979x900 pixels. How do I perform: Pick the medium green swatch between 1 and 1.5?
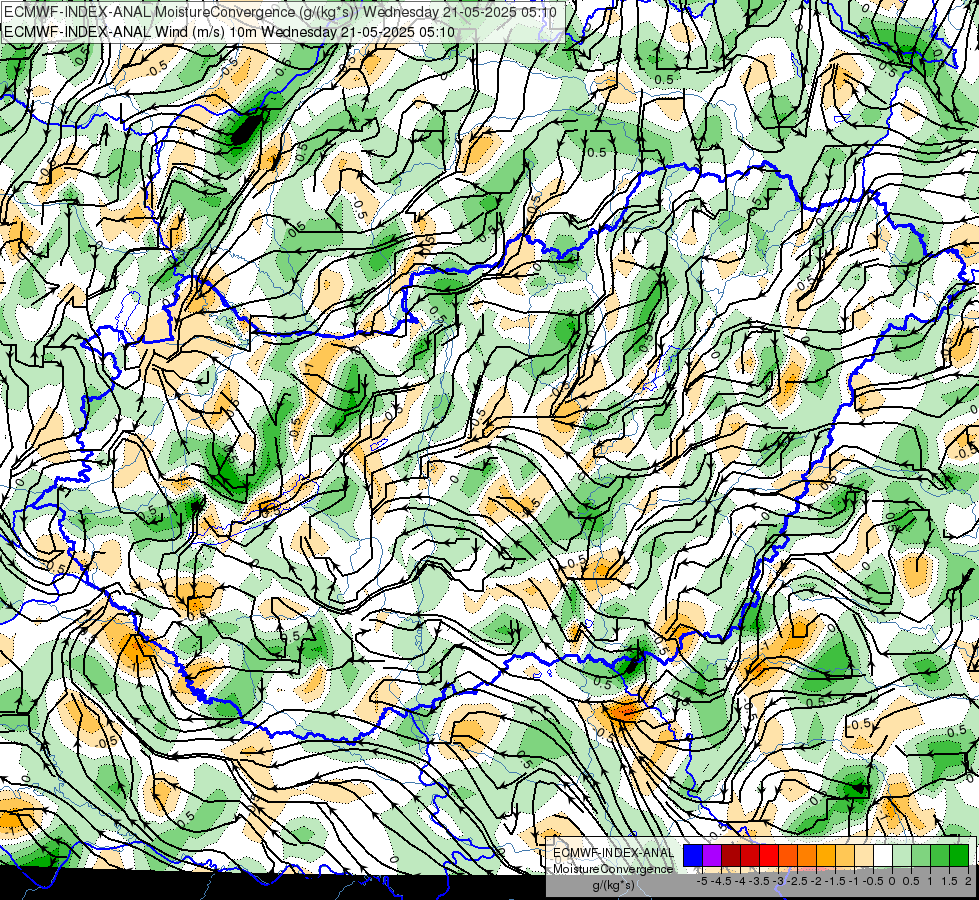(940, 856)
